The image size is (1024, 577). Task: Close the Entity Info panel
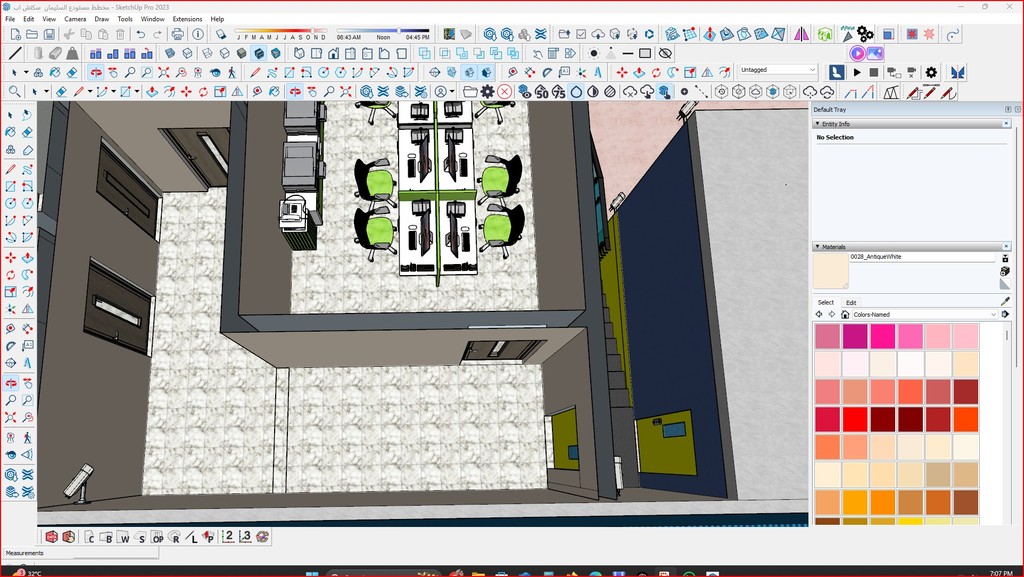pyautogui.click(x=1006, y=123)
